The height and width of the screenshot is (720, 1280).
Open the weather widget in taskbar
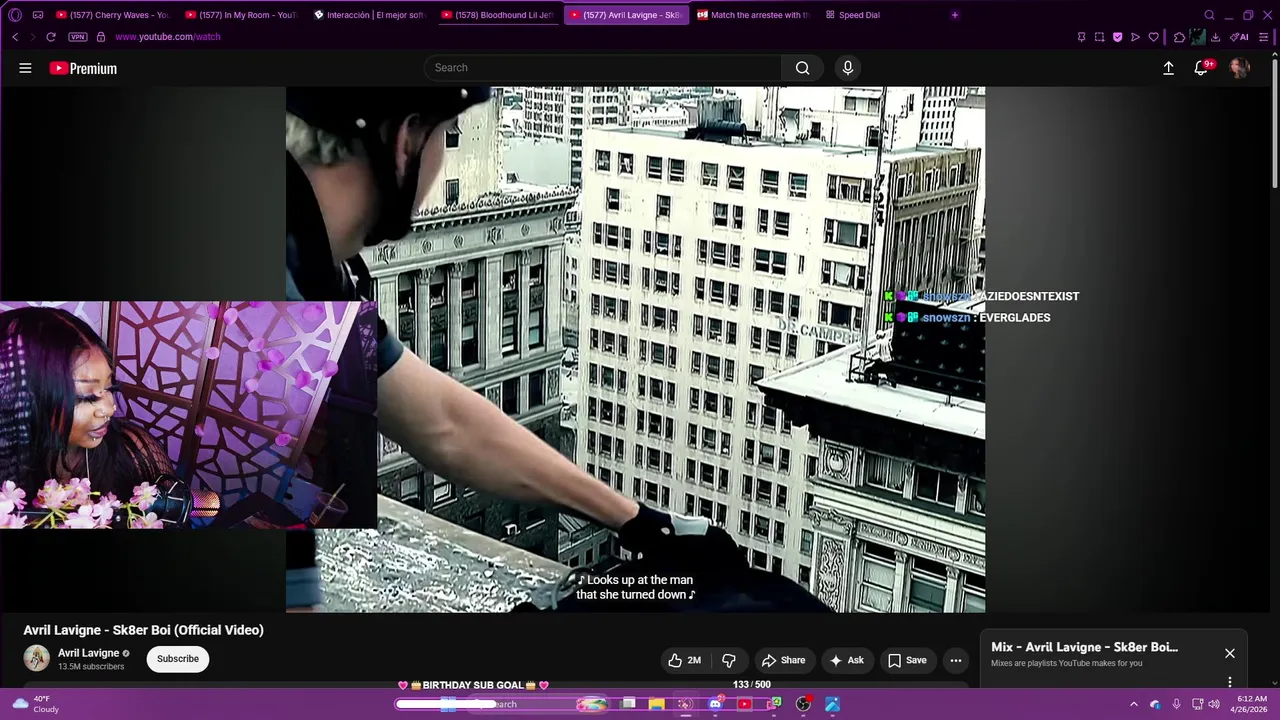point(36,704)
